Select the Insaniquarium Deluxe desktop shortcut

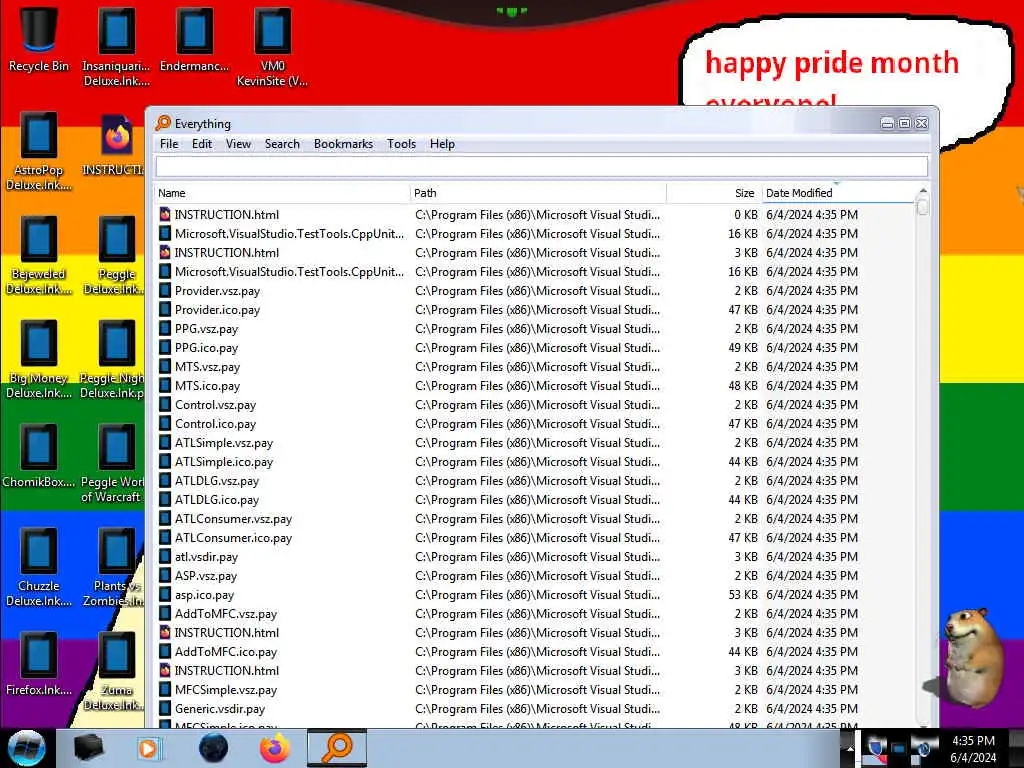pyautogui.click(x=116, y=46)
